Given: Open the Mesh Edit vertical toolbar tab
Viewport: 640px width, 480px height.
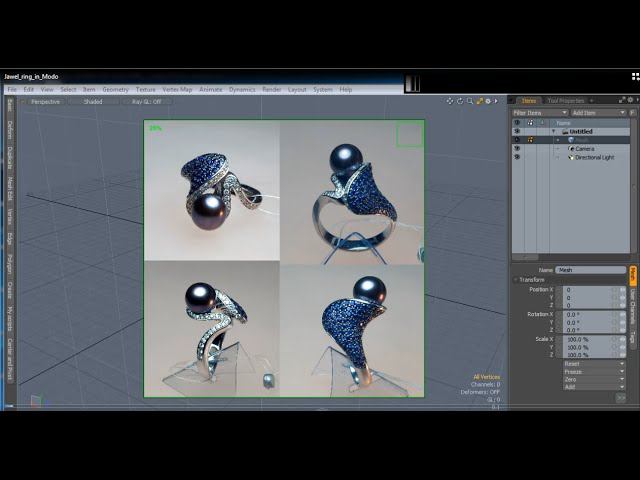Looking at the screenshot, I should point(10,189).
